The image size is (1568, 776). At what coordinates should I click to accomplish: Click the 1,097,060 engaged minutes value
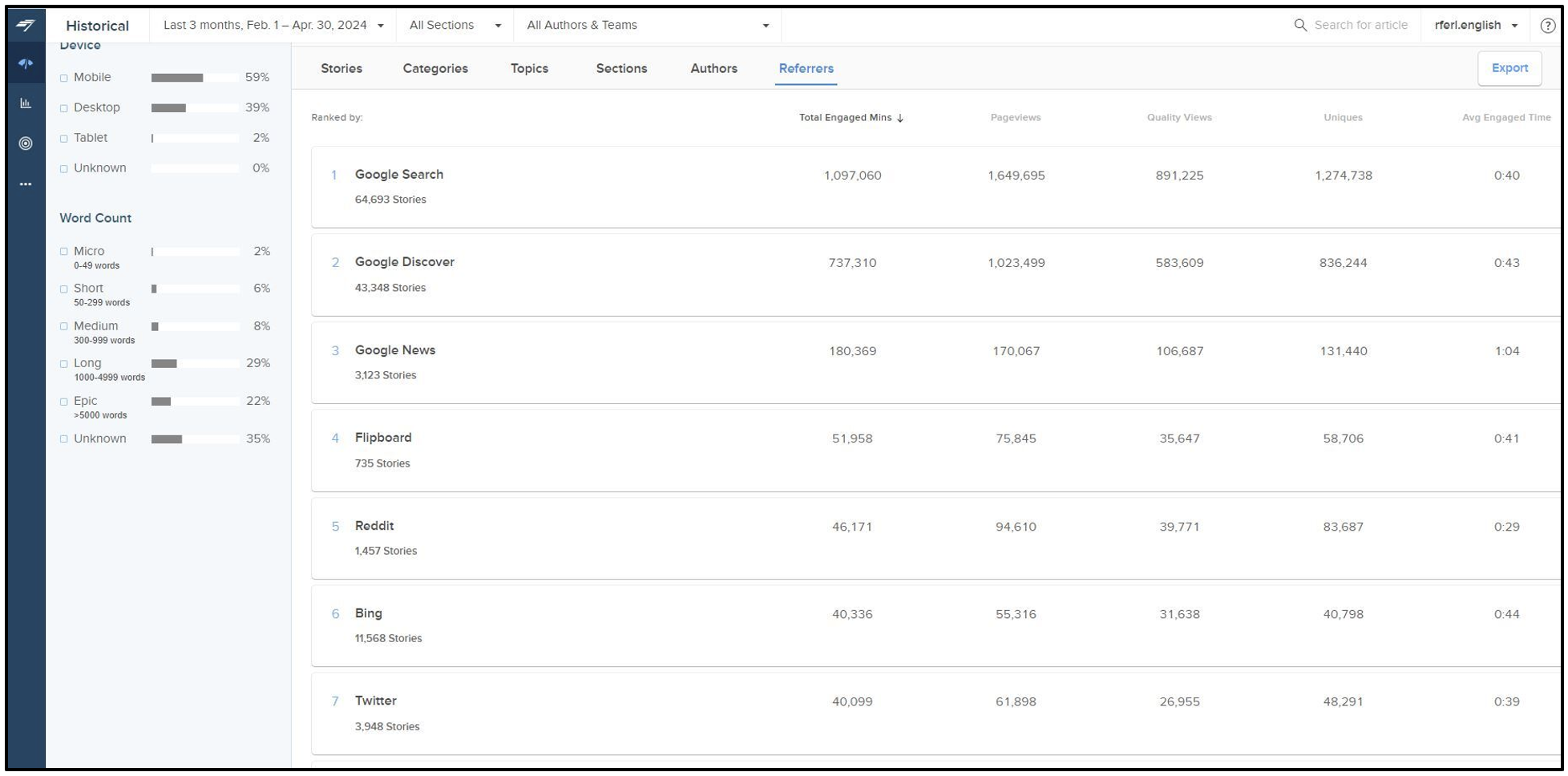pyautogui.click(x=852, y=176)
